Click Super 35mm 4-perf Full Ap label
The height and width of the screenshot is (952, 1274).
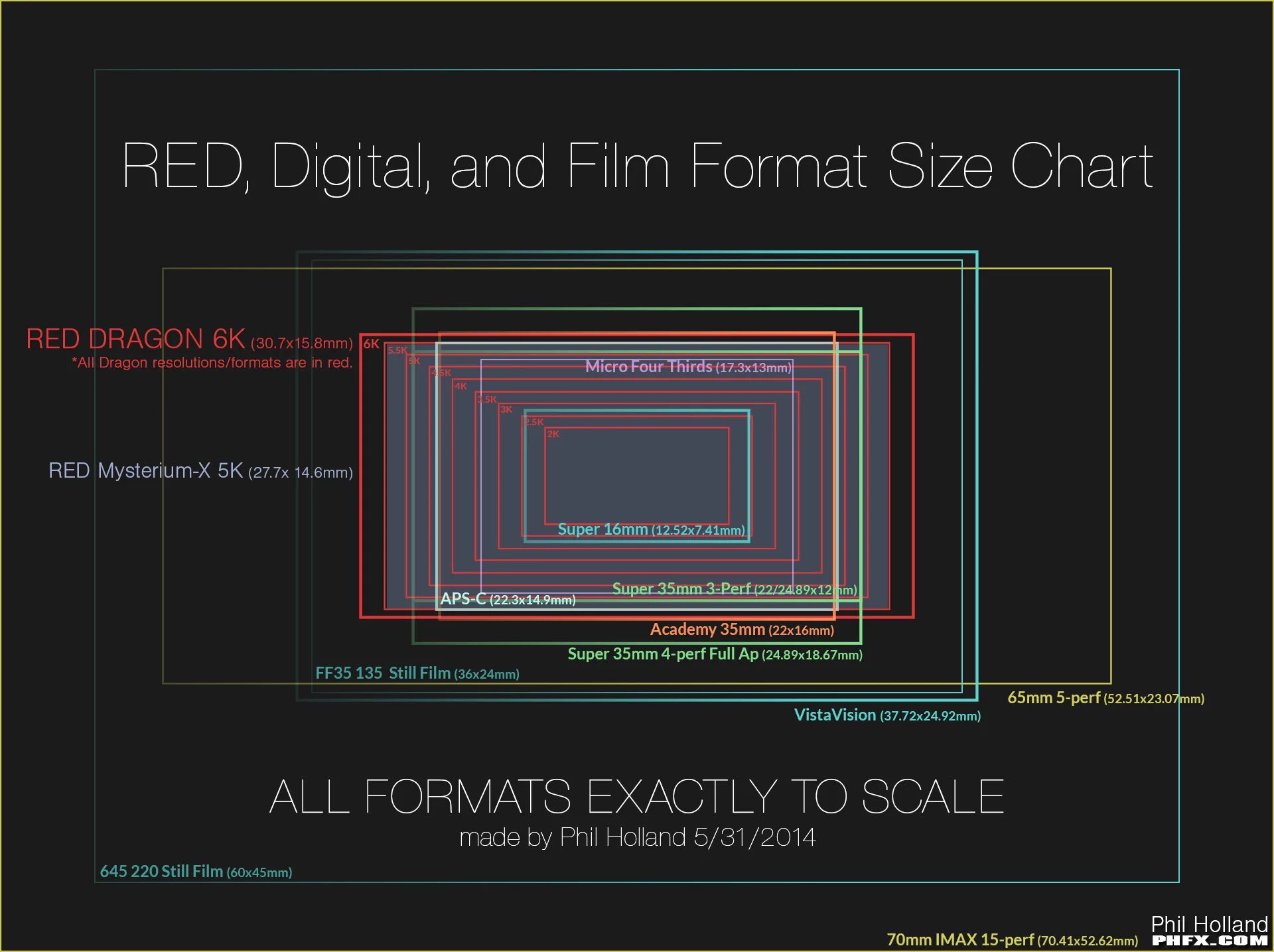pyautogui.click(x=715, y=654)
